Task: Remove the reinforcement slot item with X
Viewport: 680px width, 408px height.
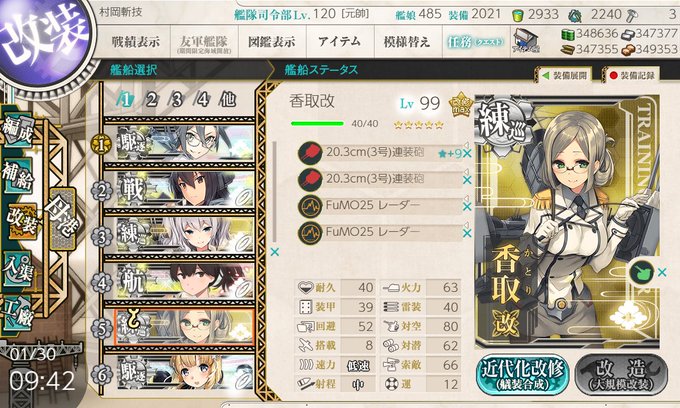Action: (x=662, y=272)
